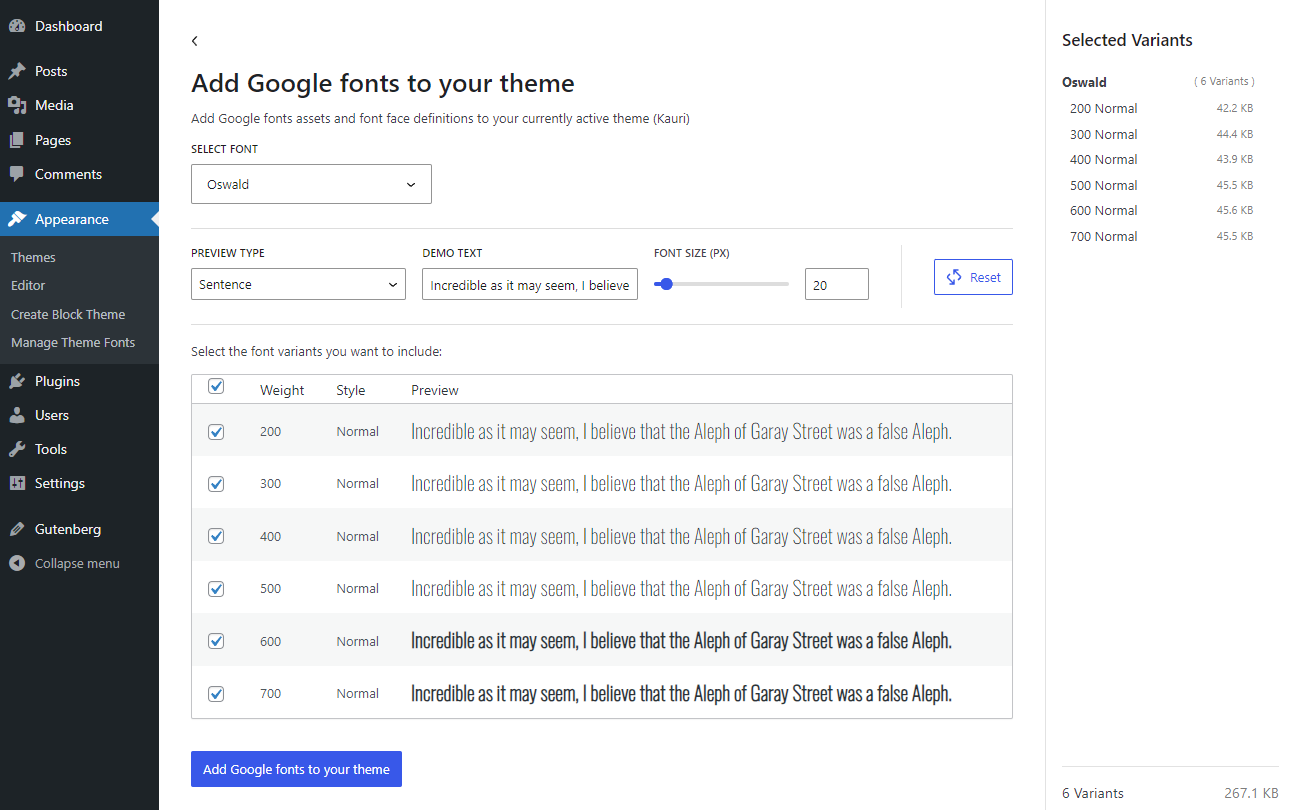
Task: Click the Plugins plug icon
Action: (17, 381)
